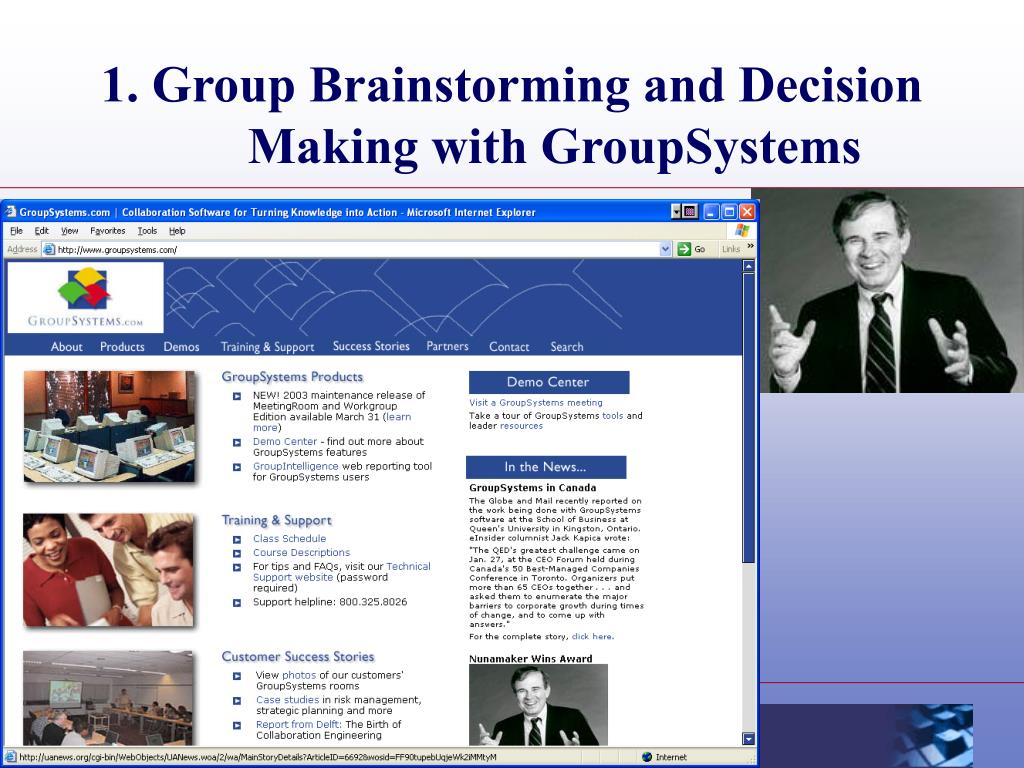Click the Internet zone globe icon
This screenshot has width=1024, height=768.
coord(647,757)
